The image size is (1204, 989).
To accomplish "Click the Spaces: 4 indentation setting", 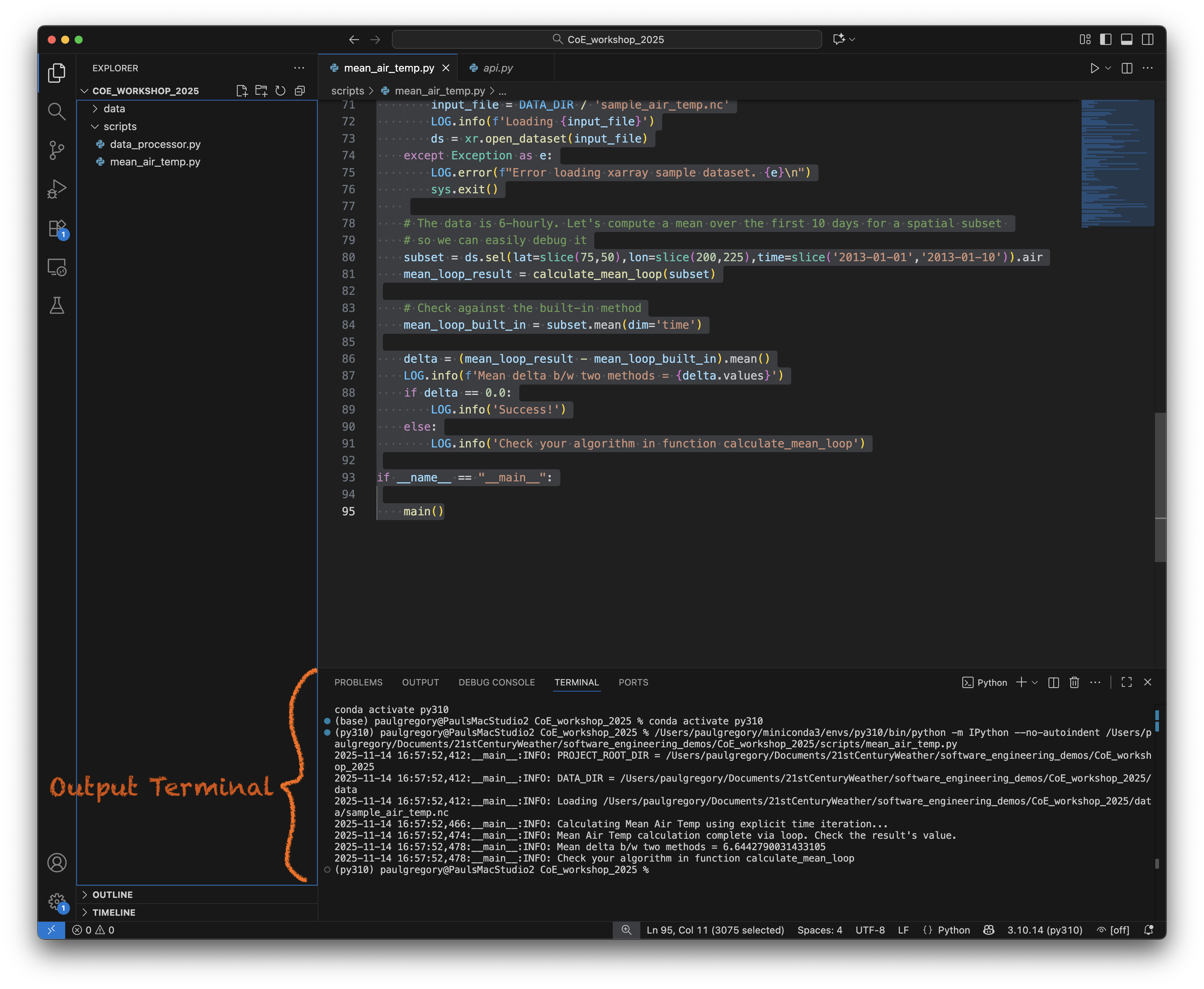I will pyautogui.click(x=819, y=930).
